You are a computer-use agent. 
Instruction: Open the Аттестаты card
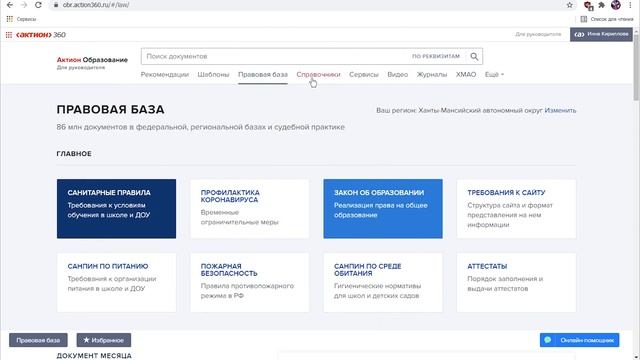[x=516, y=282]
